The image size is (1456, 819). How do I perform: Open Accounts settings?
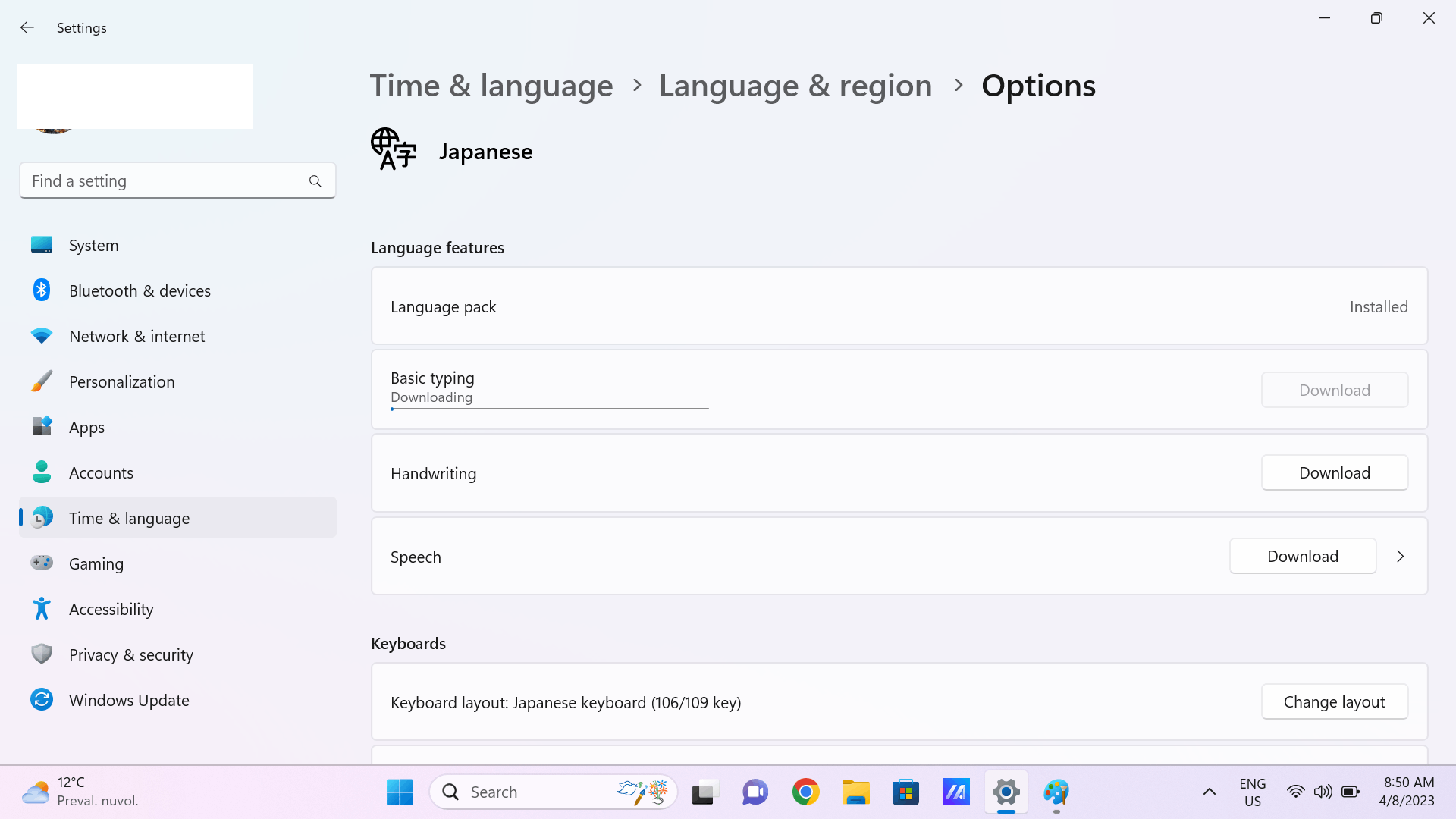pyautogui.click(x=177, y=472)
